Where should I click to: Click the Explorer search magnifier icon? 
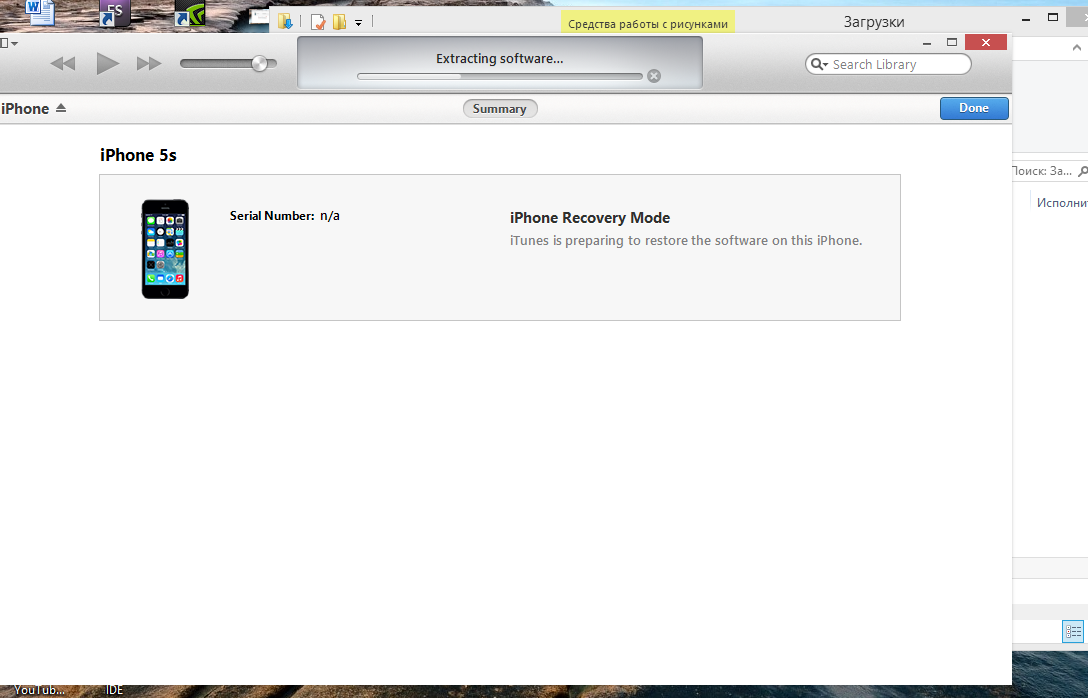(1082, 171)
